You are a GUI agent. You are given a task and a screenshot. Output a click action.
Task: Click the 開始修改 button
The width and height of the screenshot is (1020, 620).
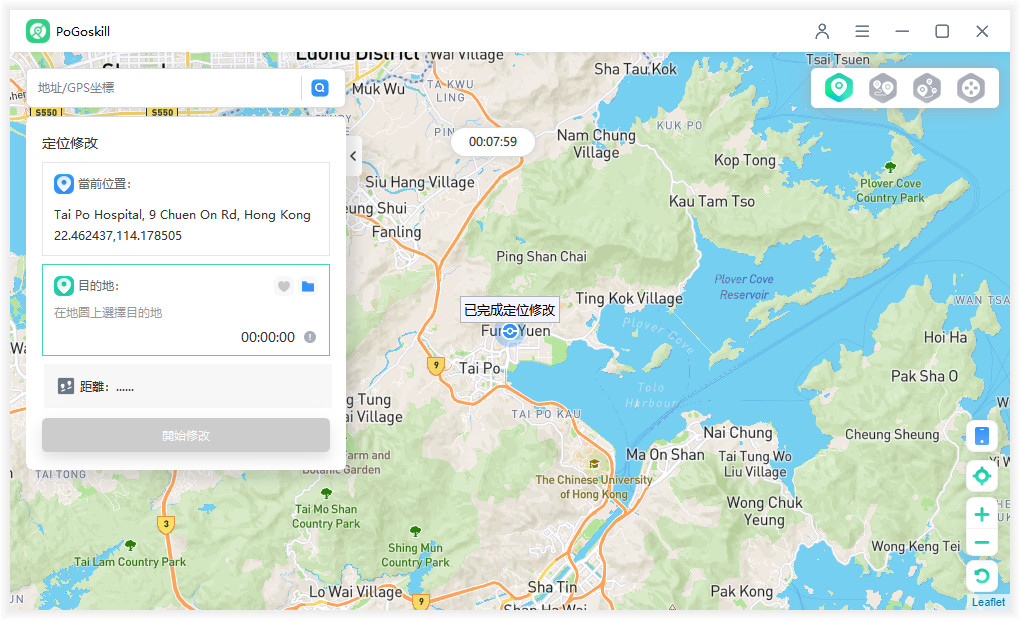coord(186,435)
